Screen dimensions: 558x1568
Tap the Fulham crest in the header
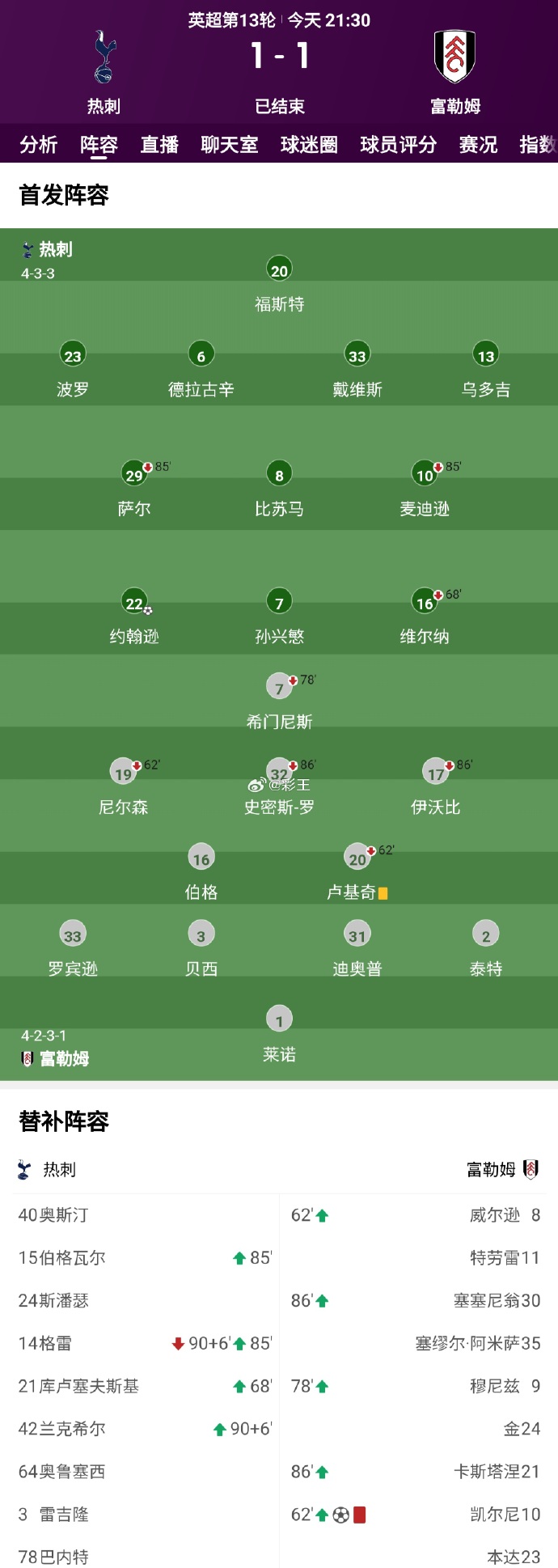[454, 57]
